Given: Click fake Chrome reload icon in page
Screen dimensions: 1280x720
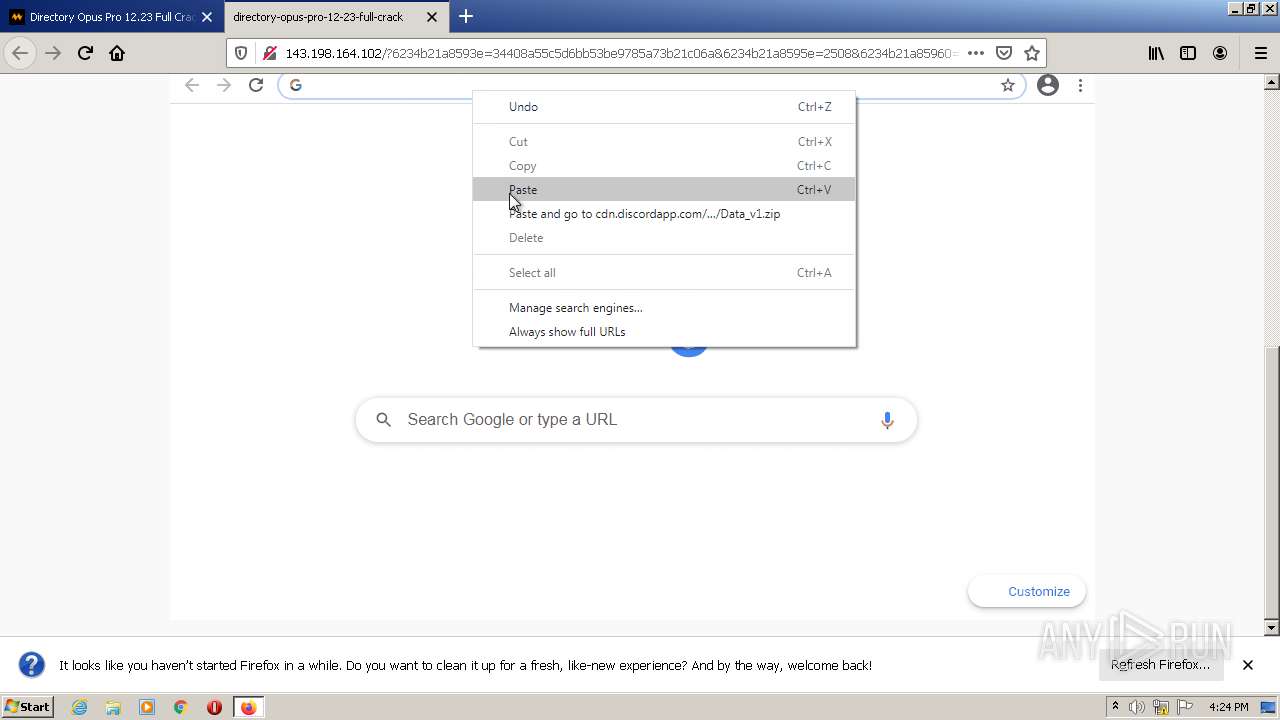Looking at the screenshot, I should pos(256,85).
